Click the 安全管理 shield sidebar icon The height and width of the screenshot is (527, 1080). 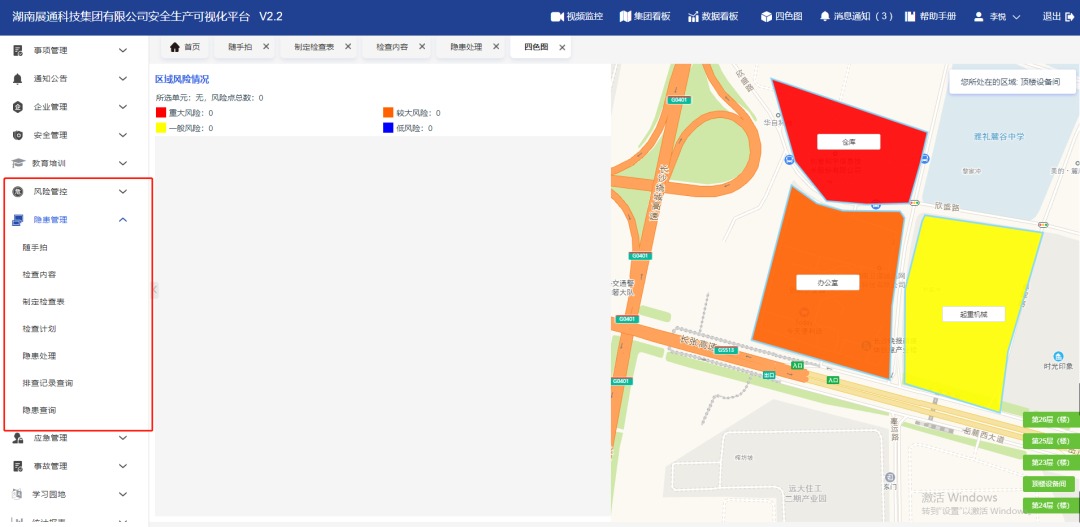18,135
